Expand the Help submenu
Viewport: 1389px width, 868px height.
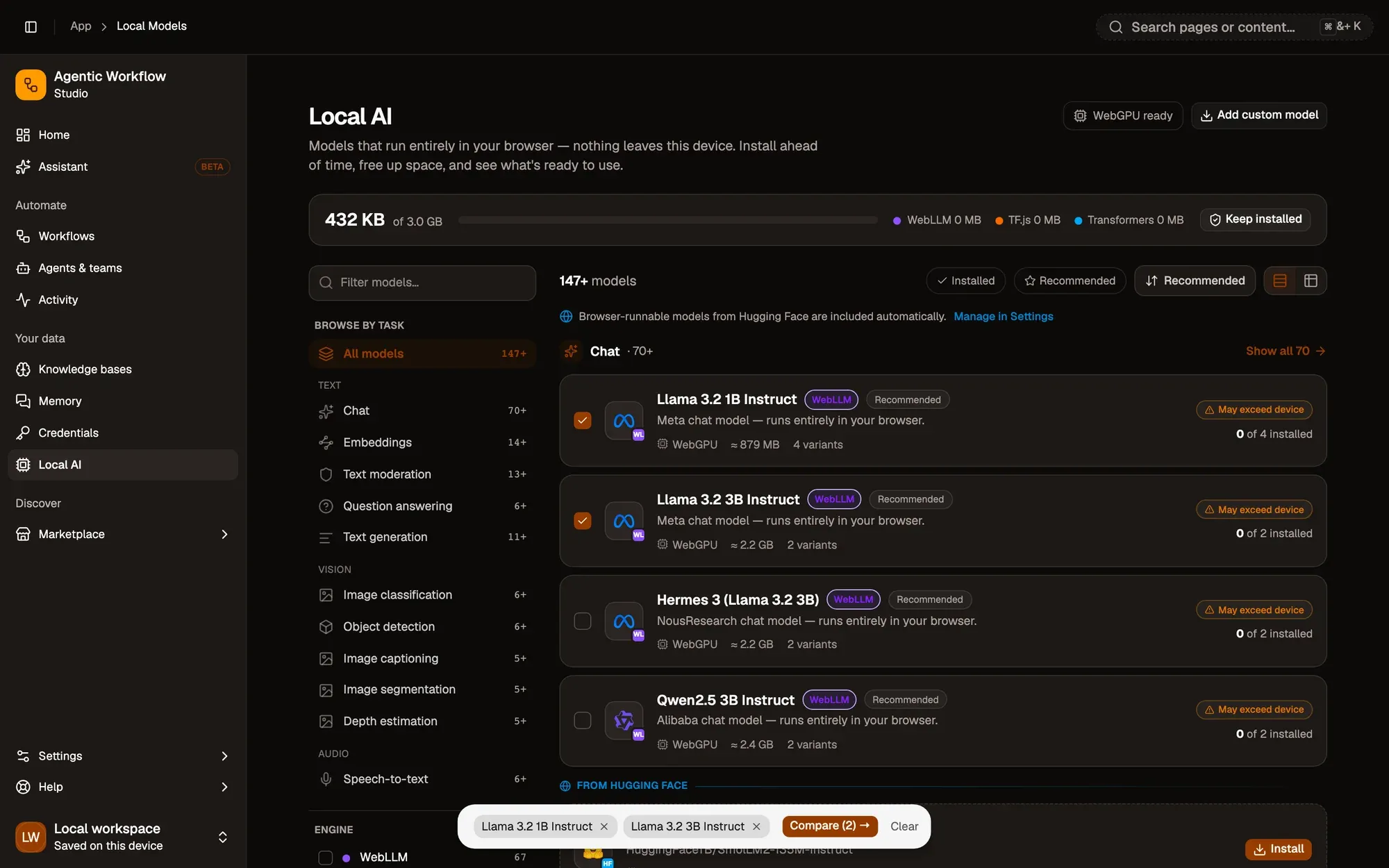224,787
